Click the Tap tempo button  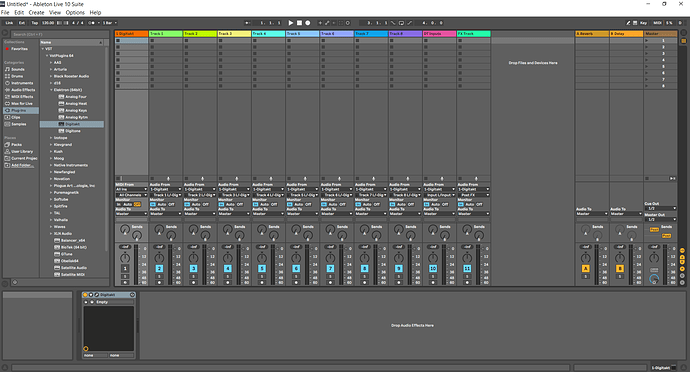pyautogui.click(x=34, y=23)
